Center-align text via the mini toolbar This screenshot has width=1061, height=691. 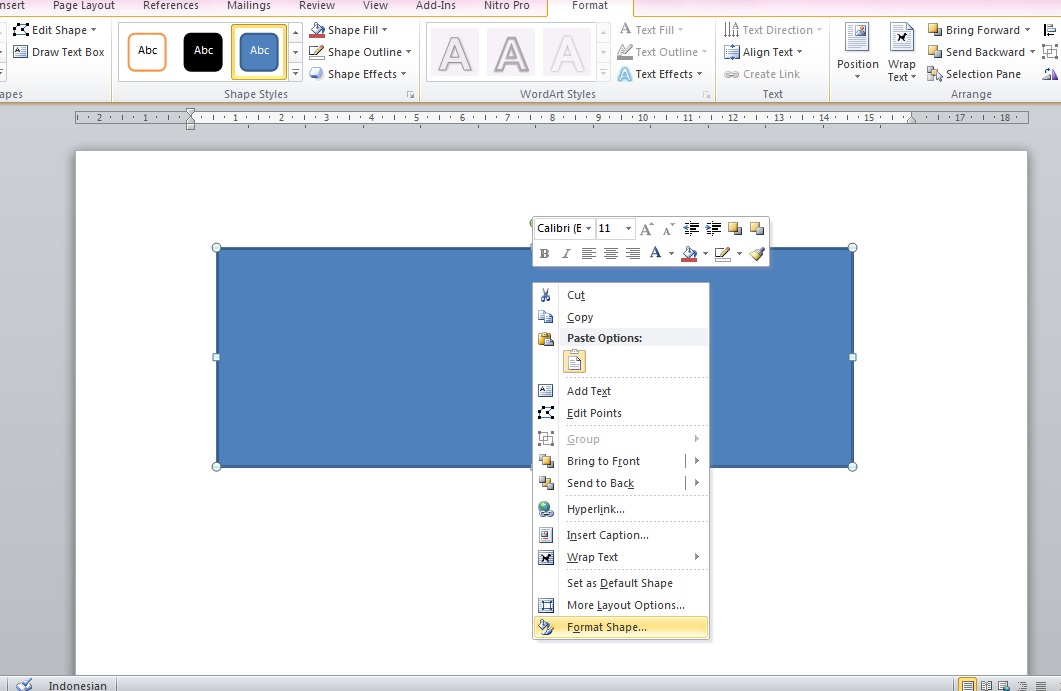[610, 253]
